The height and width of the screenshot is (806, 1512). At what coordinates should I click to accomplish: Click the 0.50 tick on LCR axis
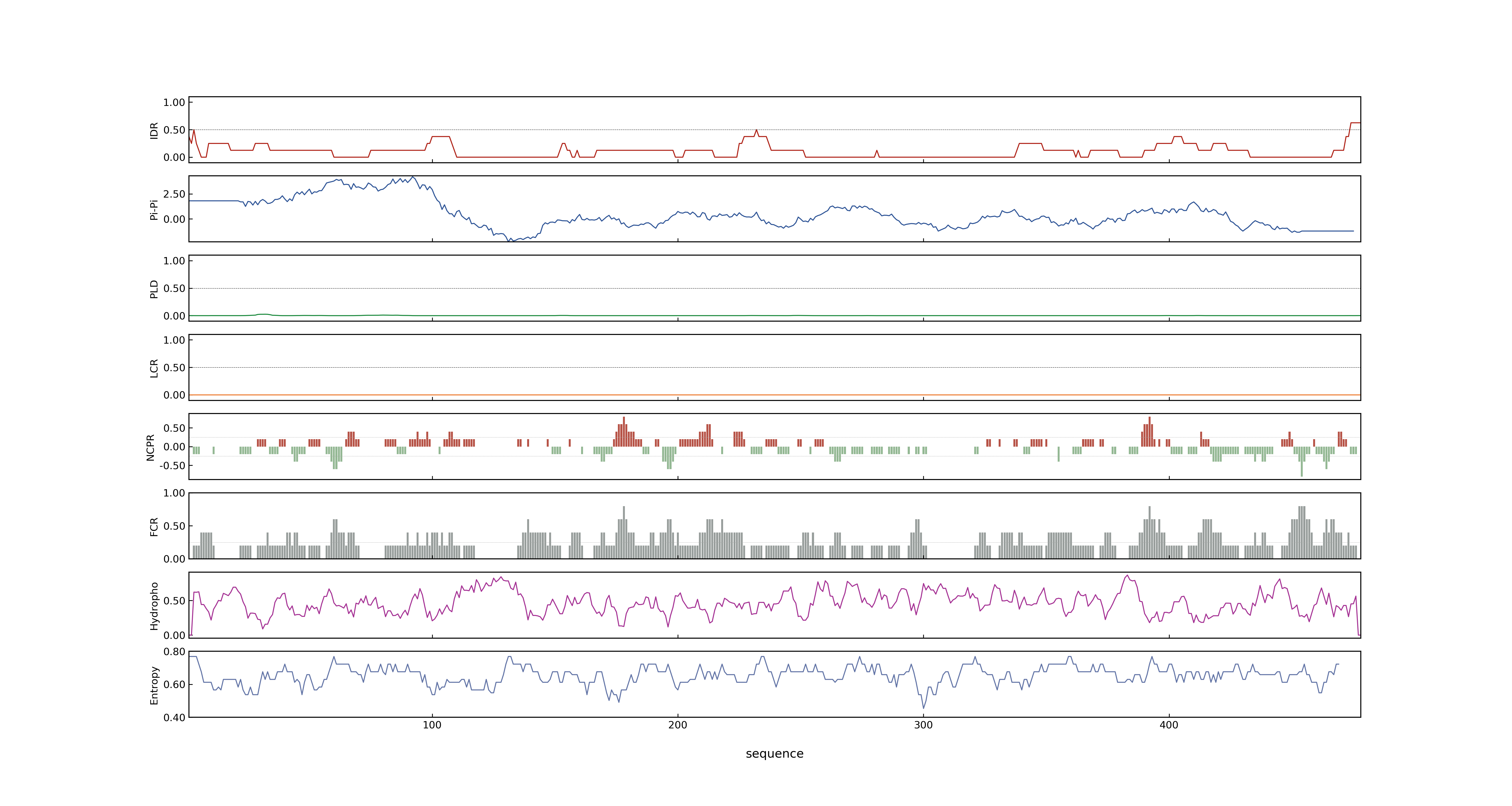click(x=174, y=368)
